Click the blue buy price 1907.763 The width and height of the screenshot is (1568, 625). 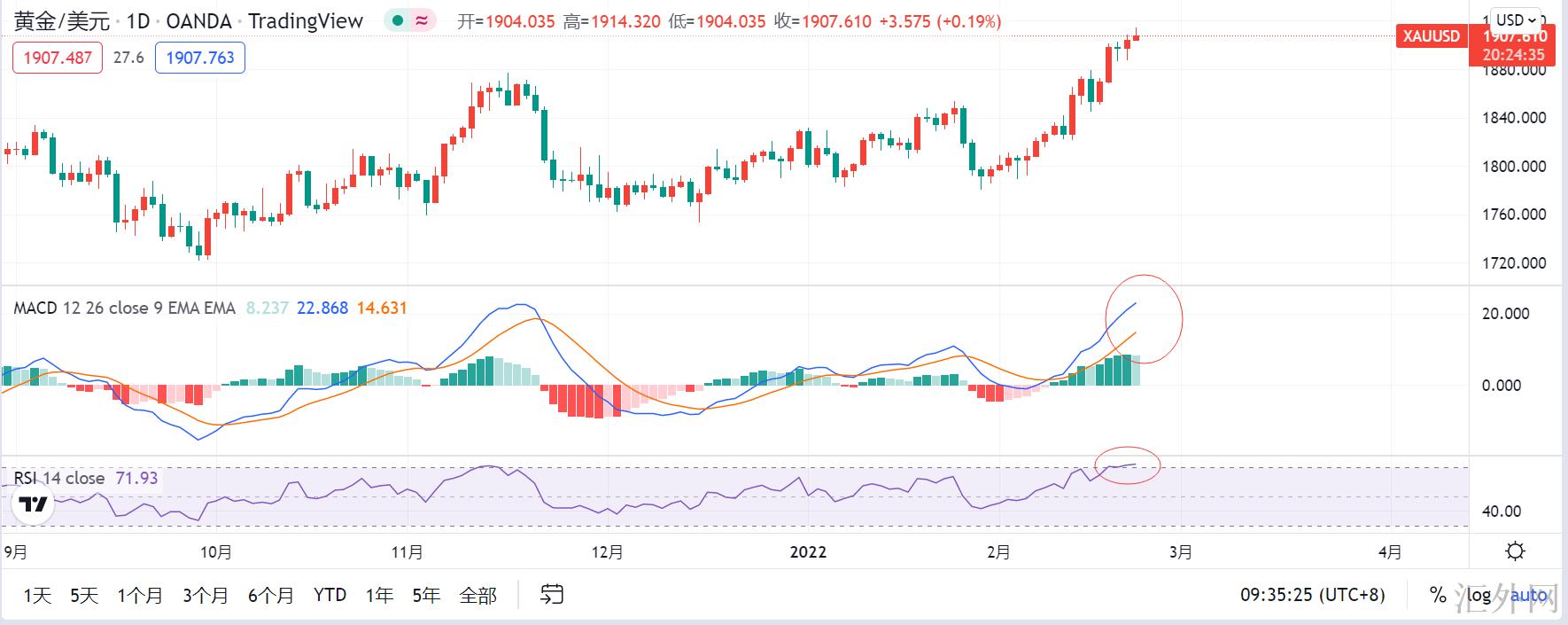pyautogui.click(x=200, y=58)
